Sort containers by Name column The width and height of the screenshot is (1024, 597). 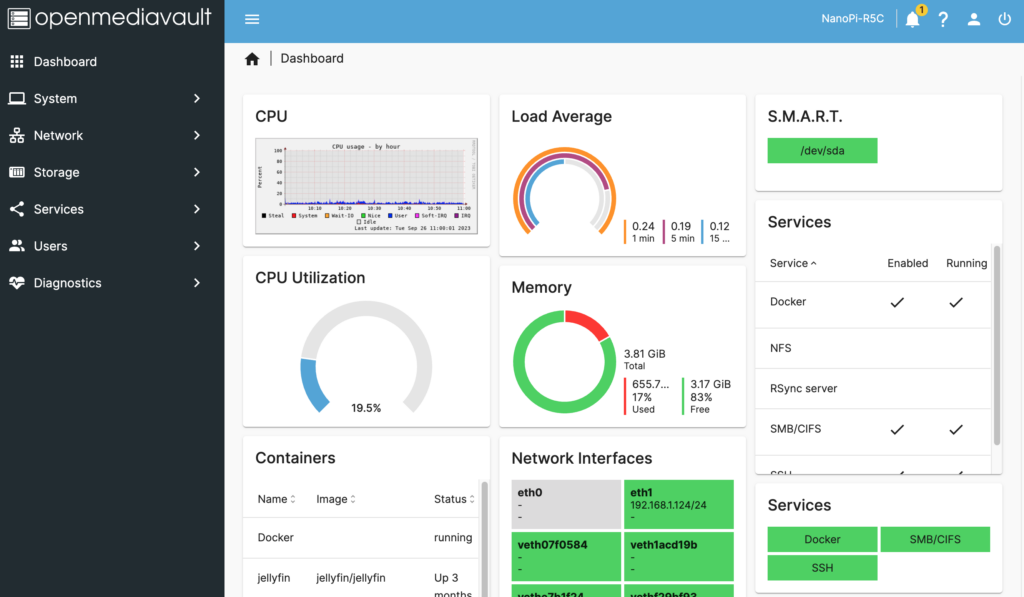tap(276, 499)
